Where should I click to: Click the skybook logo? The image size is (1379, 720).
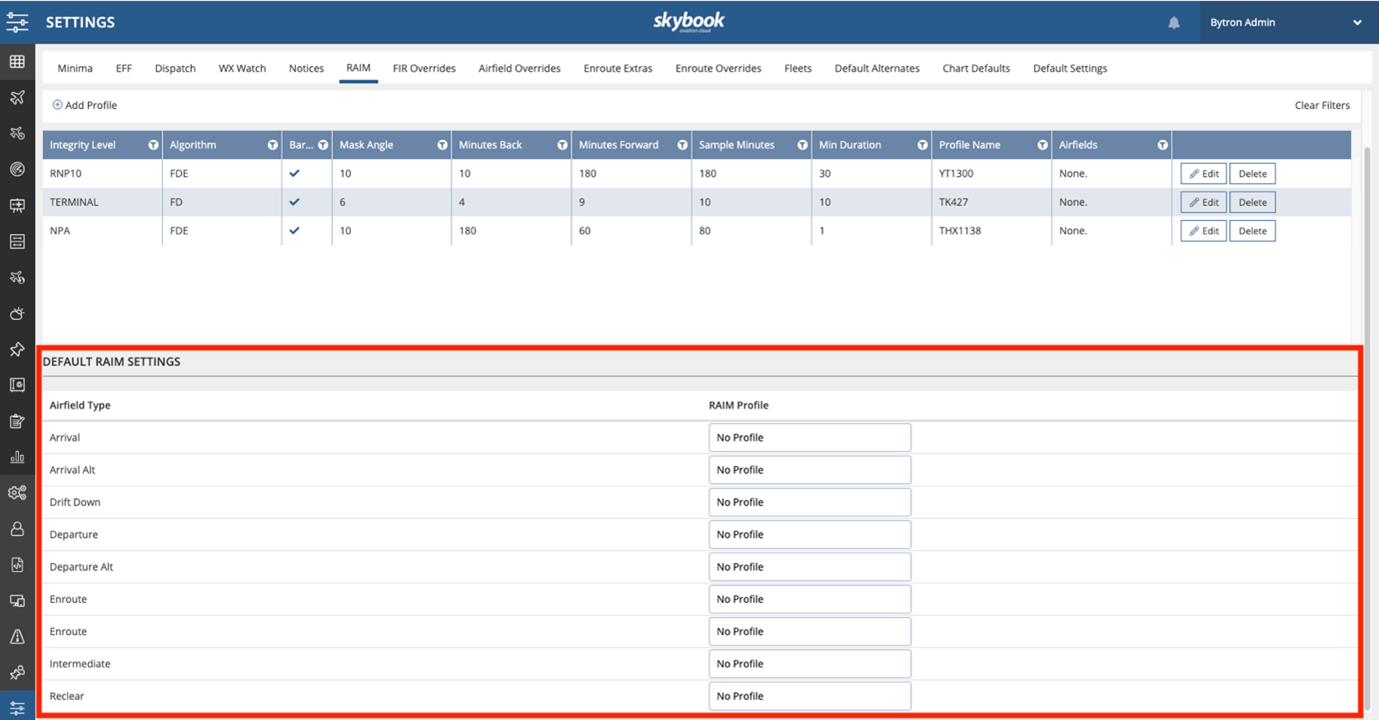click(x=689, y=22)
